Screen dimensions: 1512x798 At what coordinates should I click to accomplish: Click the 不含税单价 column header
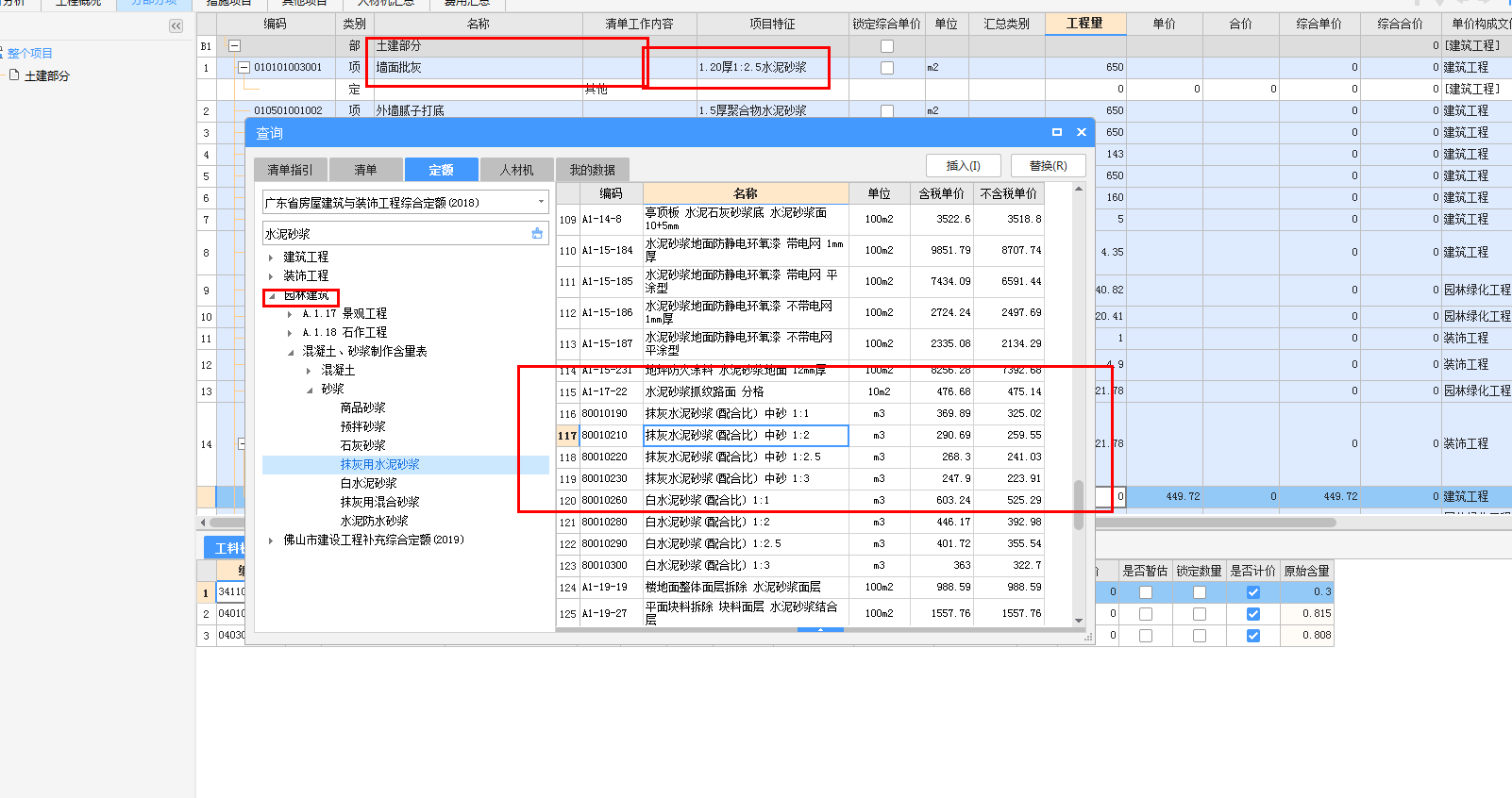click(x=1008, y=193)
